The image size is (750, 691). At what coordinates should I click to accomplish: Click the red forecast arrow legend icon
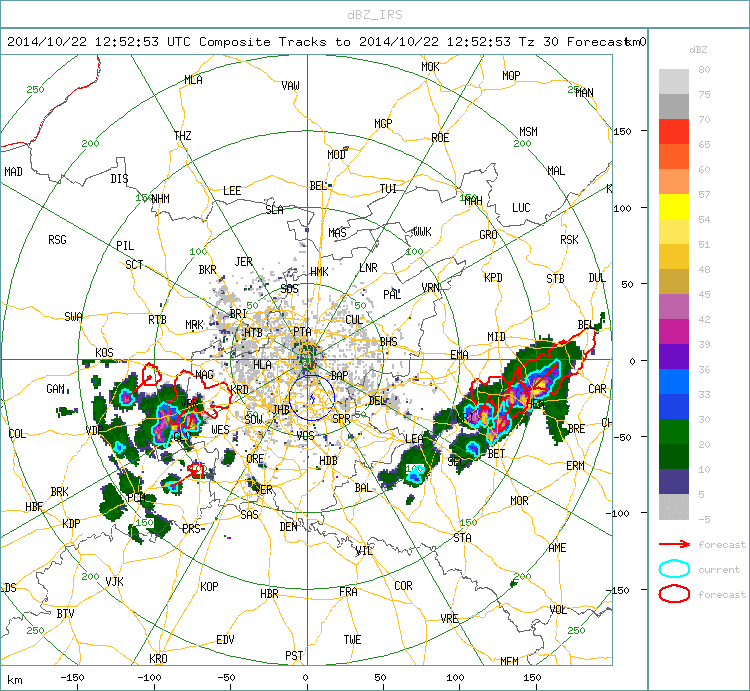674,544
